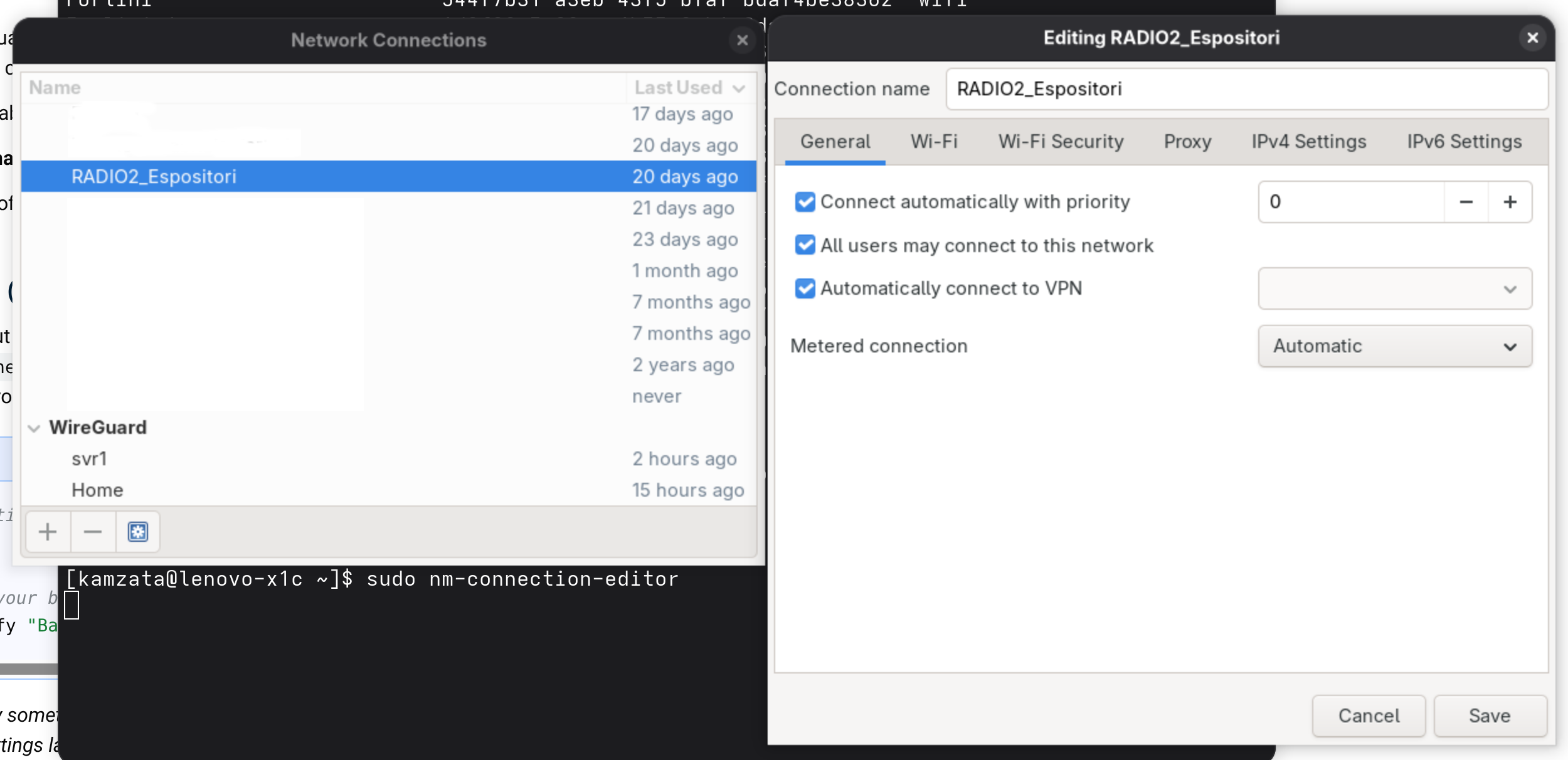Close the Network Connections window
Screen dimensions: 1568x760
click(x=742, y=40)
